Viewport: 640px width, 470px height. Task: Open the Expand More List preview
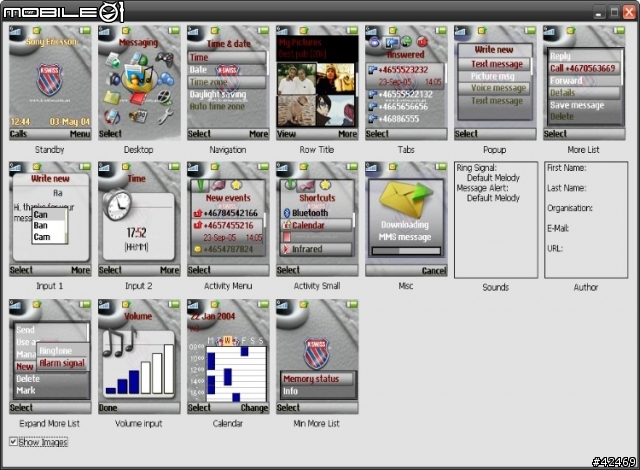coord(50,357)
